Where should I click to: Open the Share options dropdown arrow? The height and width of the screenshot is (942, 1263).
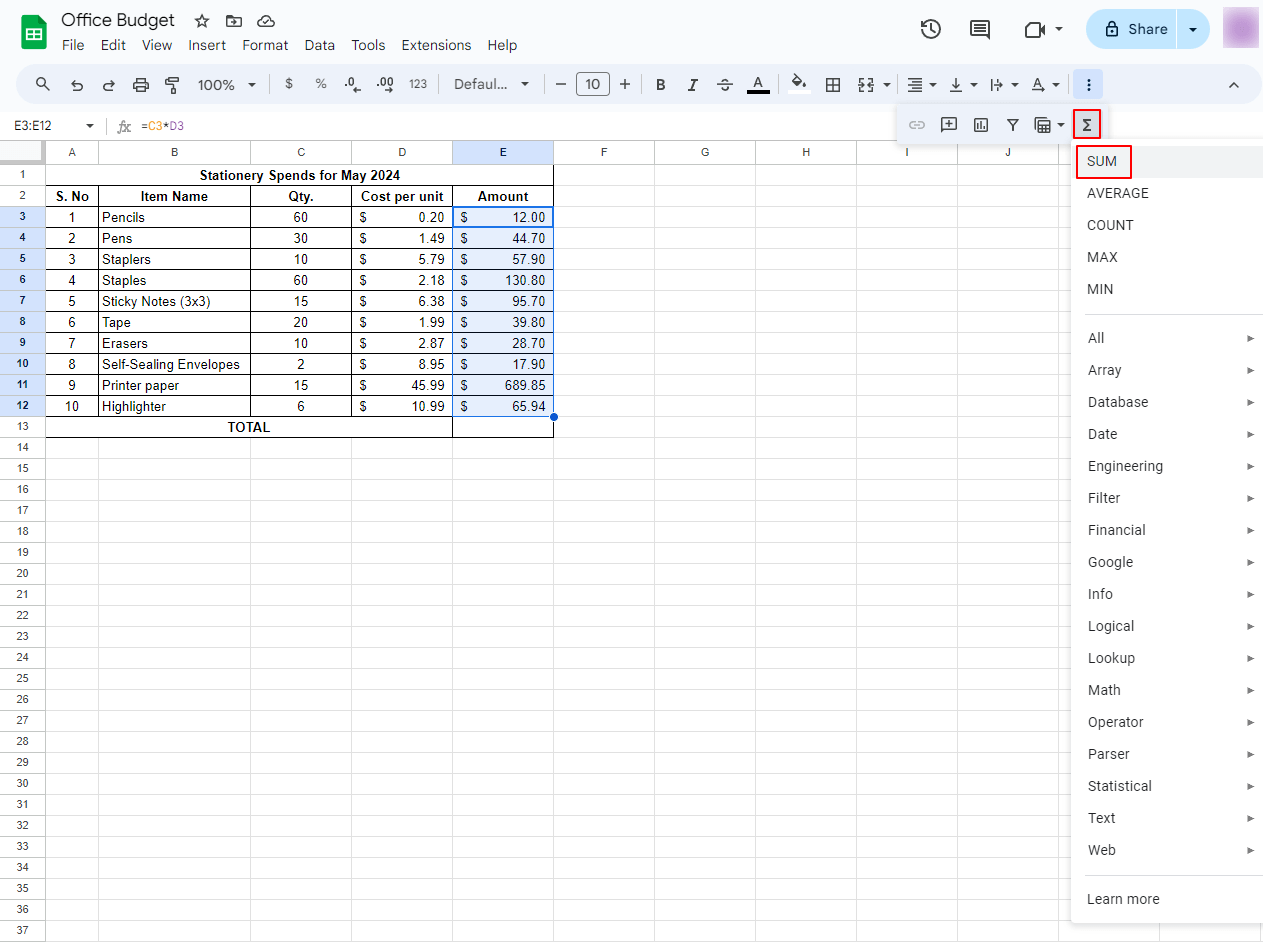coord(1193,29)
